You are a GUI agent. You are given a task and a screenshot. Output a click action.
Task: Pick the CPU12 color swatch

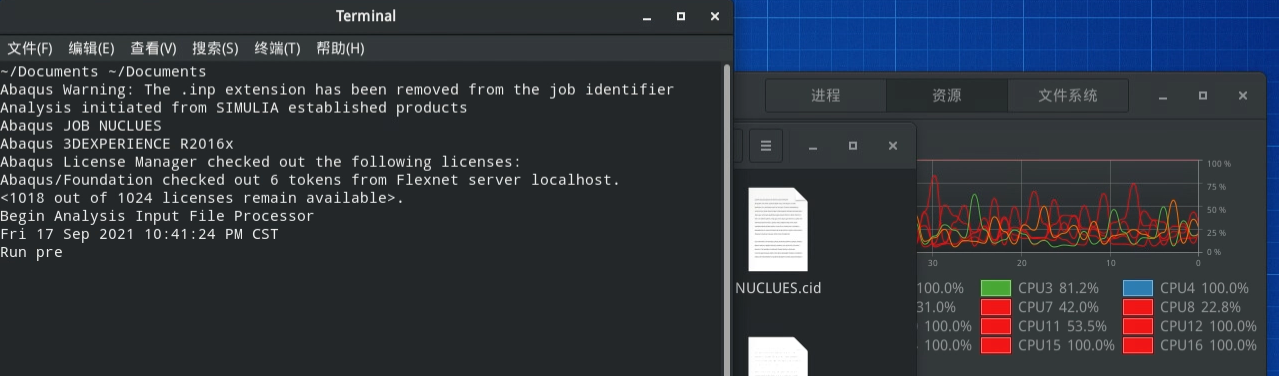1138,326
